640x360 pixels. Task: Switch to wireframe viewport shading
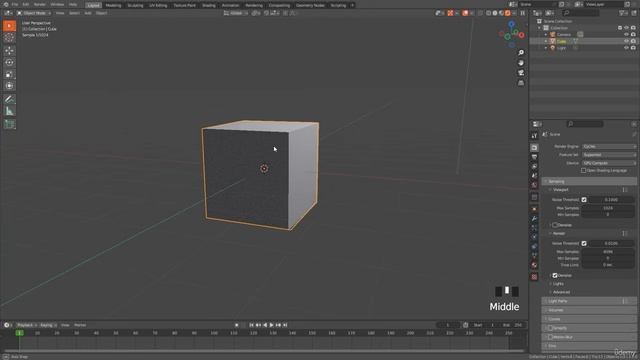pyautogui.click(x=489, y=13)
